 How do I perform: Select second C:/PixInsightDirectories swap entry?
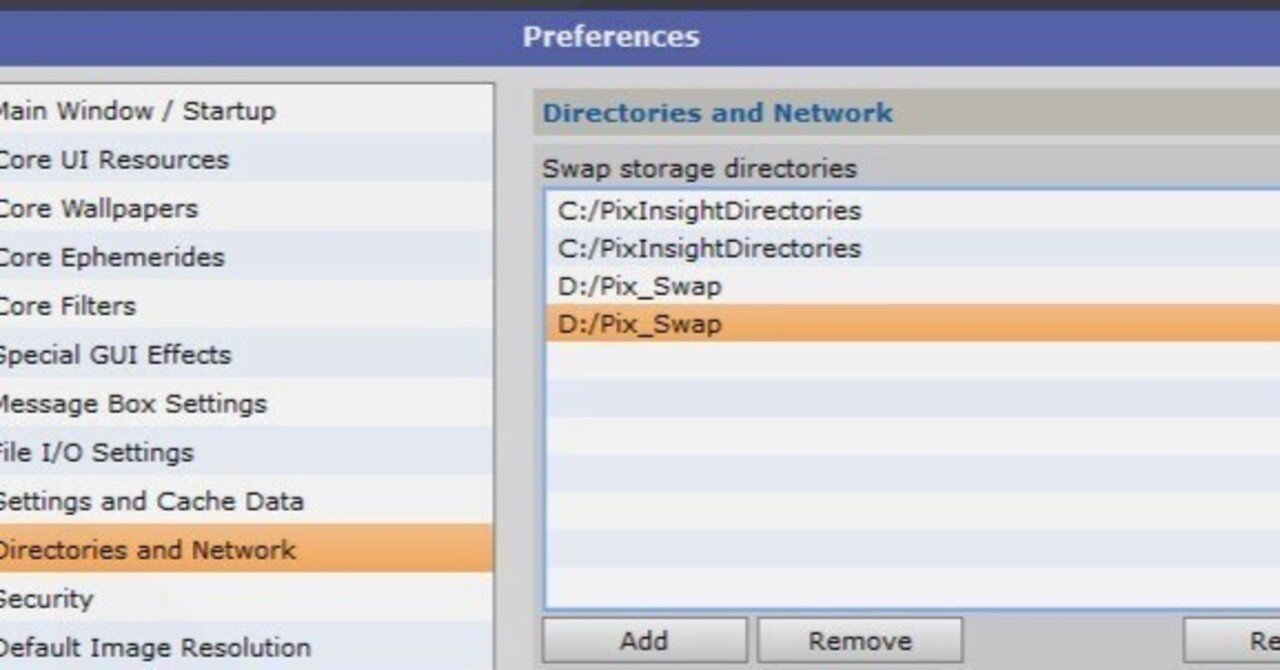[x=709, y=248]
